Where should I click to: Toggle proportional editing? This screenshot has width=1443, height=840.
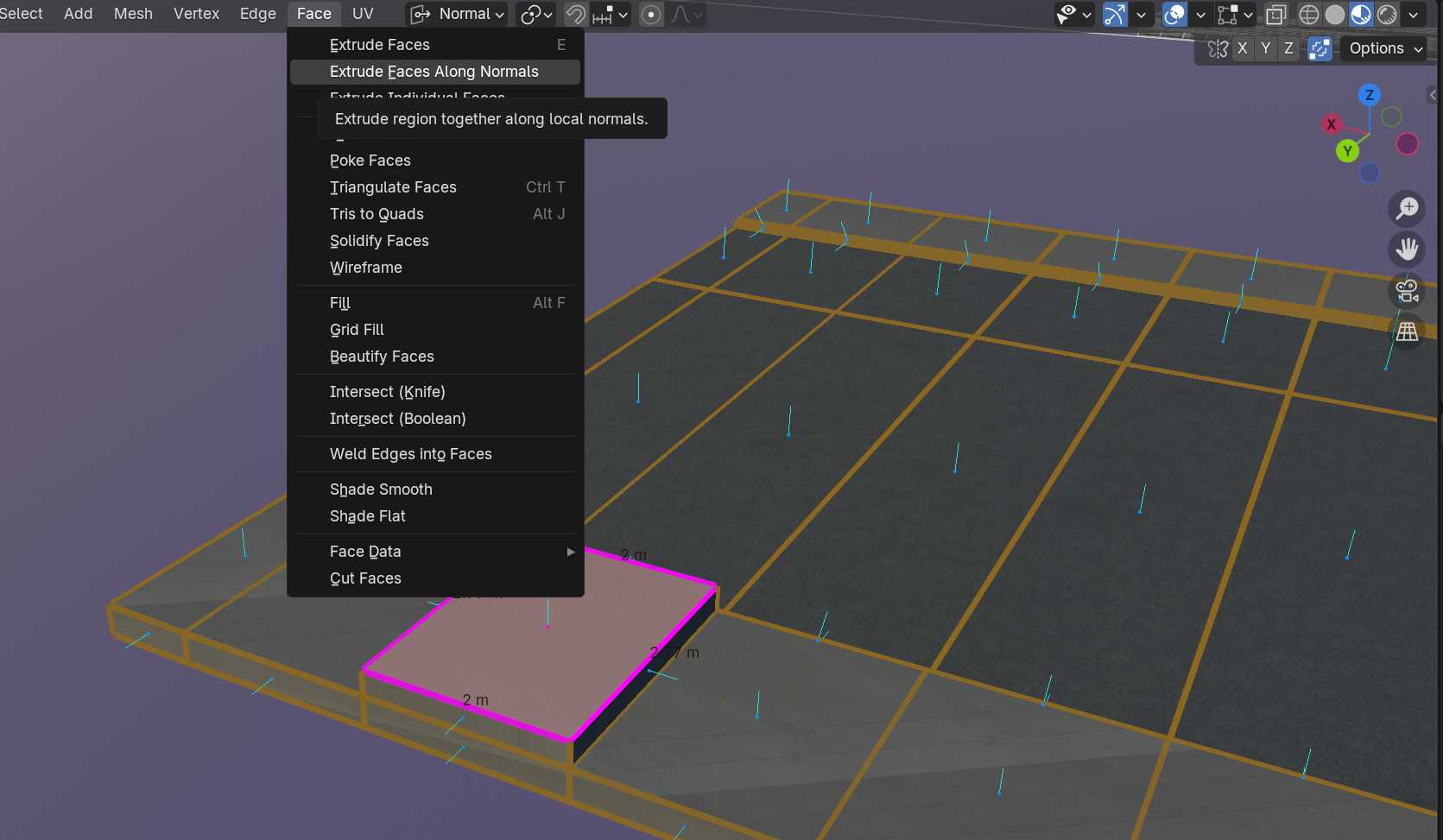pyautogui.click(x=652, y=14)
